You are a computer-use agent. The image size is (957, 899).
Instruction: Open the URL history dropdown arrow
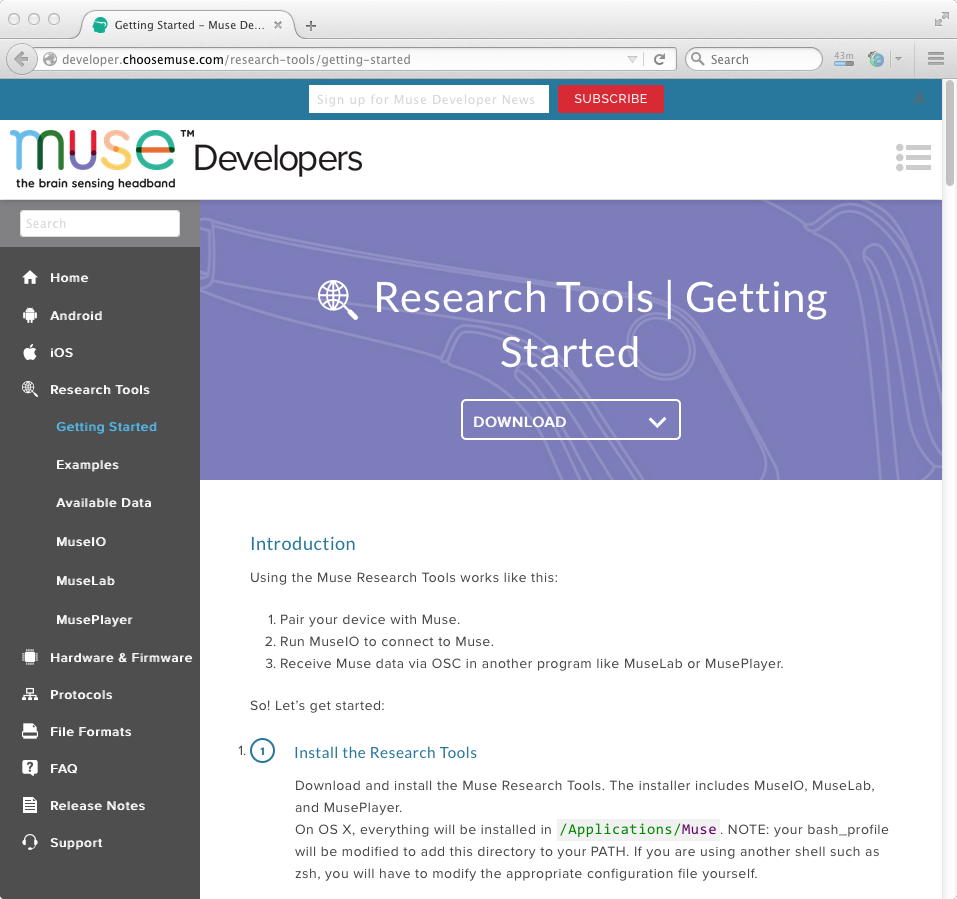(x=632, y=59)
